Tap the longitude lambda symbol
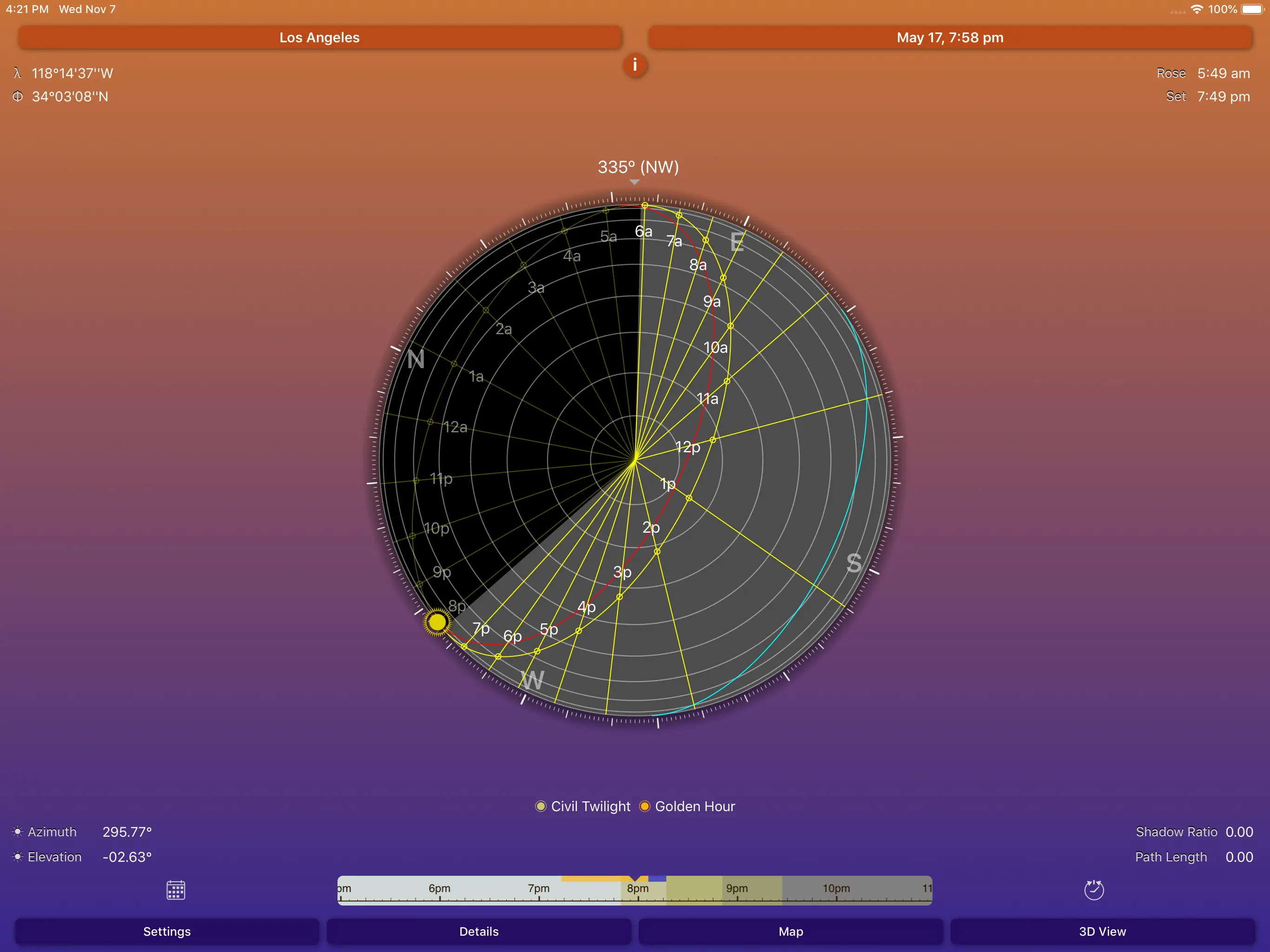The height and width of the screenshot is (952, 1270). (17, 73)
